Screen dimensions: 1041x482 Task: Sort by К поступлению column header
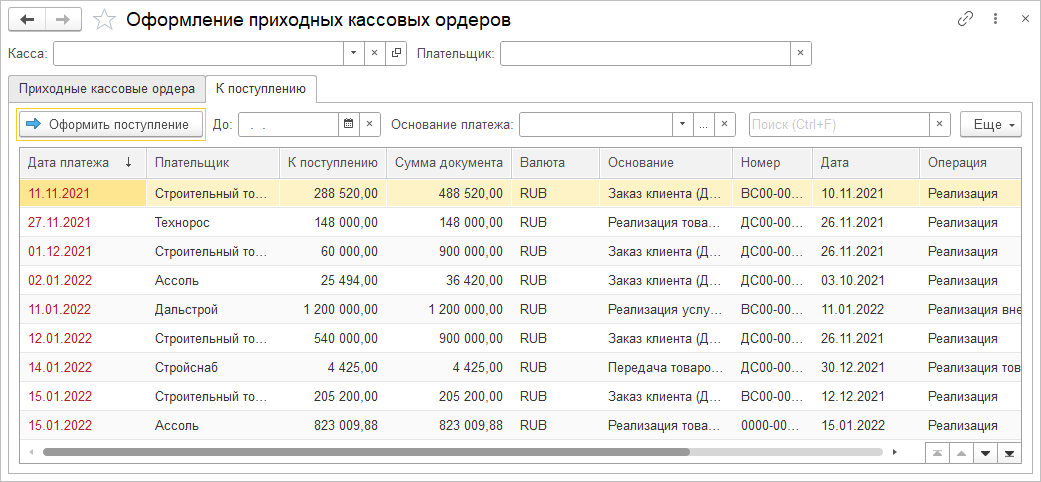tap(333, 163)
